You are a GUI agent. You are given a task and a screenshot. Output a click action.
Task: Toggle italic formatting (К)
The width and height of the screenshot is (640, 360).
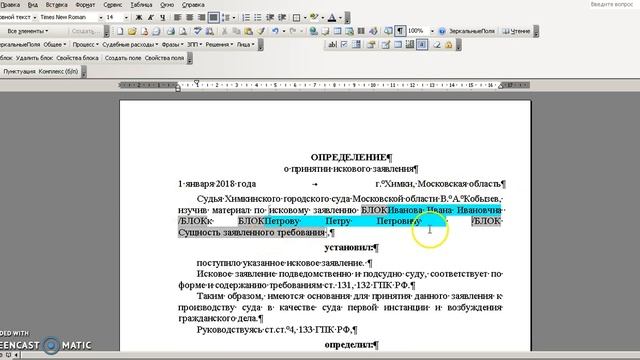pos(151,18)
